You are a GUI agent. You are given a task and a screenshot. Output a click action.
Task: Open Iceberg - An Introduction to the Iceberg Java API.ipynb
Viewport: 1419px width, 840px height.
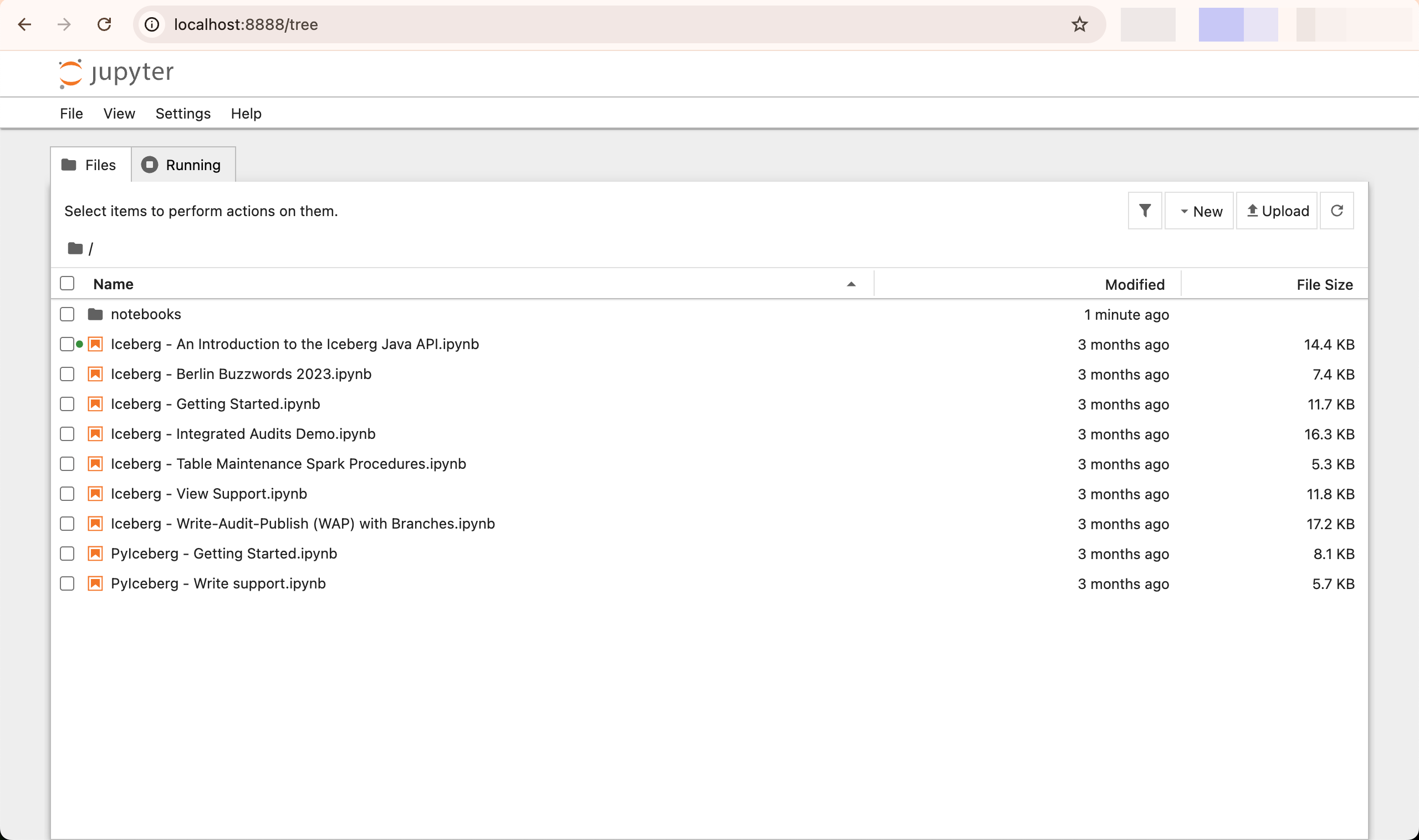[294, 344]
